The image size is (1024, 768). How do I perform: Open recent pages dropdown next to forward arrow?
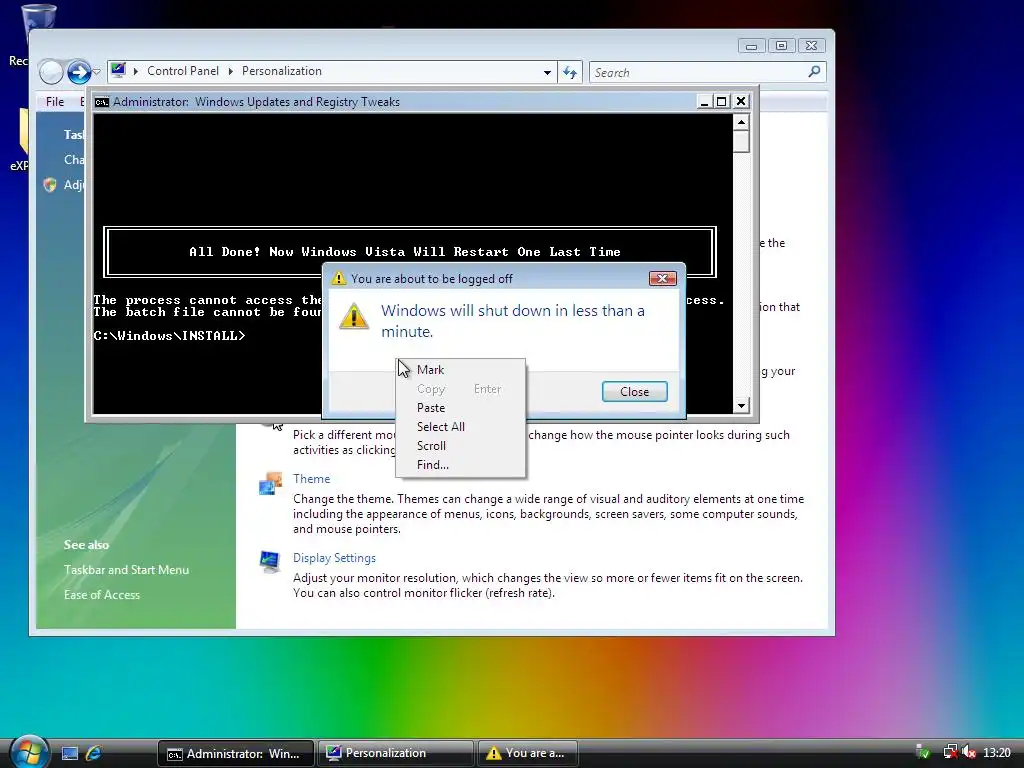[x=97, y=72]
